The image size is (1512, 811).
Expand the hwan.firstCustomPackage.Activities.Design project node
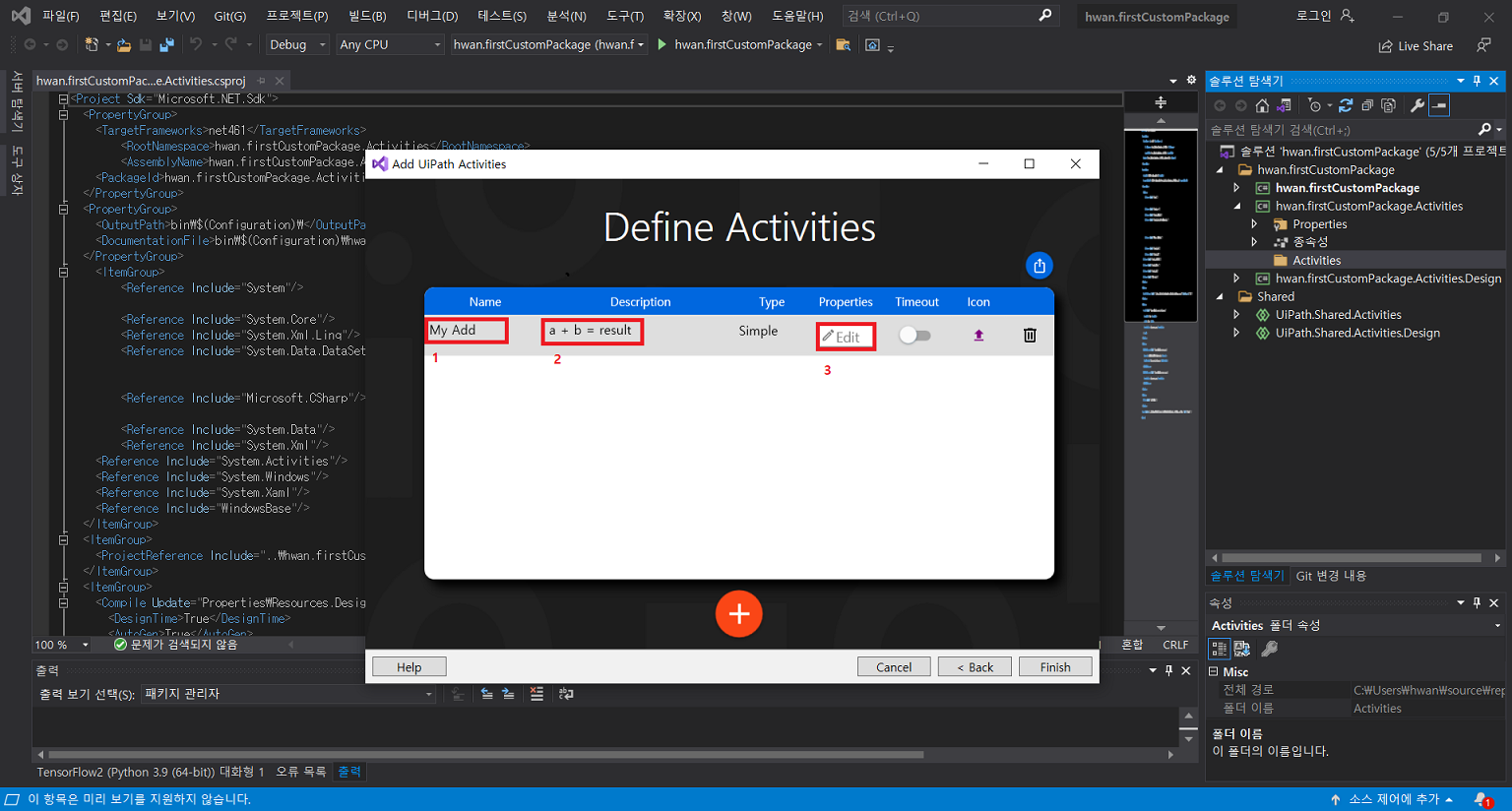pos(1237,279)
